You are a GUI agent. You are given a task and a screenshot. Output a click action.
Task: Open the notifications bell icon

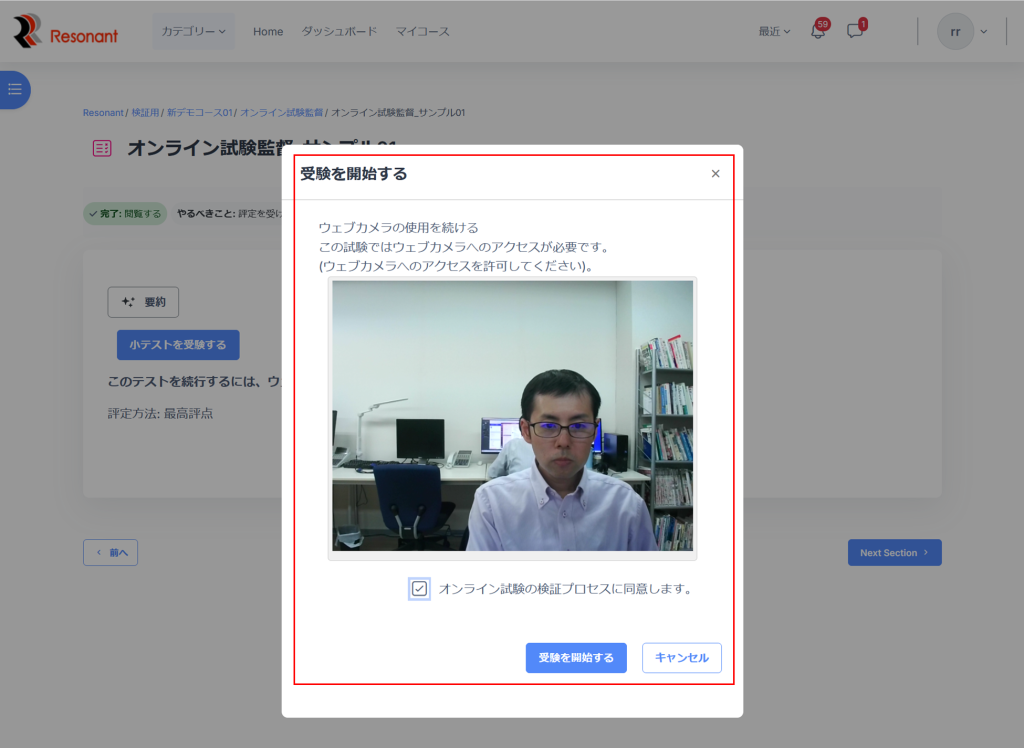(x=817, y=31)
